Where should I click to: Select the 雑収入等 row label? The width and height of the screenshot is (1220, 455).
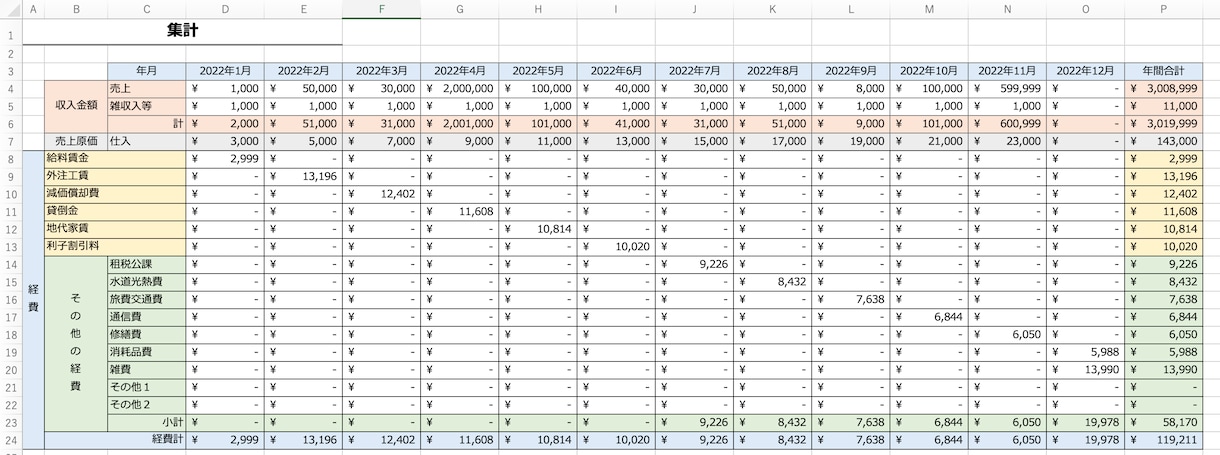147,106
